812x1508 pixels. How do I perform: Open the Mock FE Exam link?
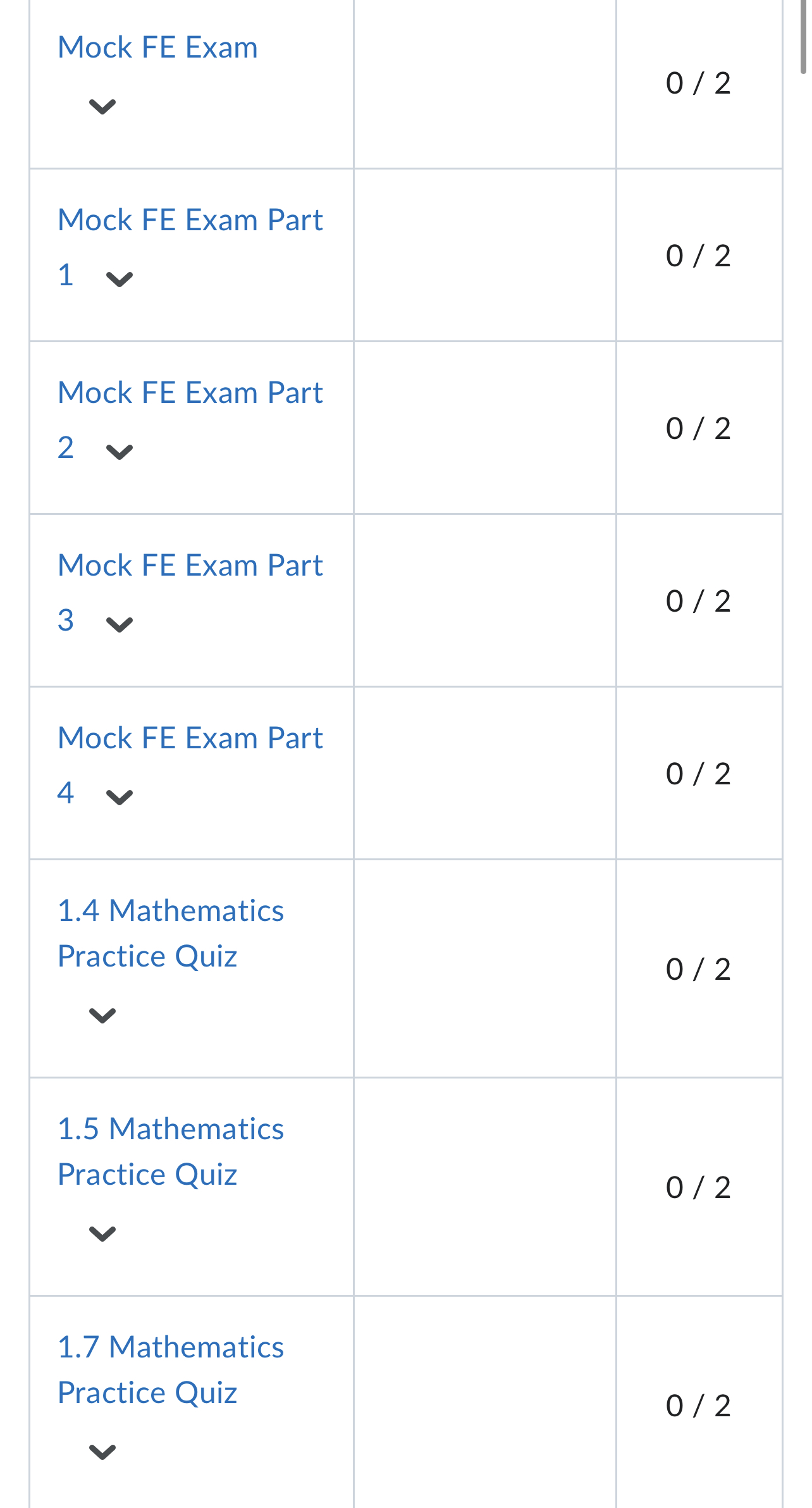158,47
